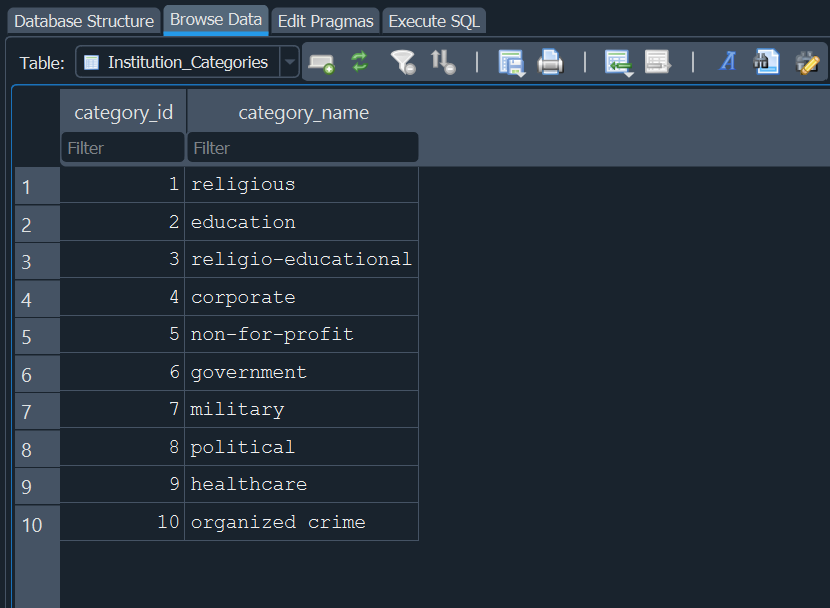Click the Refresh table data icon
Image resolution: width=830 pixels, height=608 pixels.
click(x=359, y=62)
